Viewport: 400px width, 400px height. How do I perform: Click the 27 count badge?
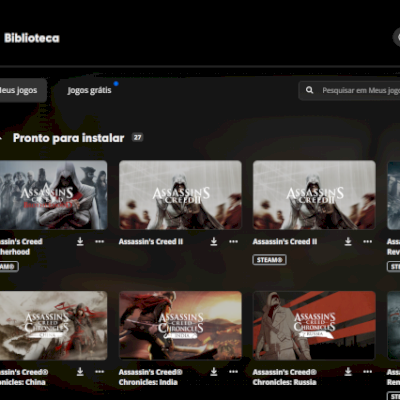(x=138, y=137)
